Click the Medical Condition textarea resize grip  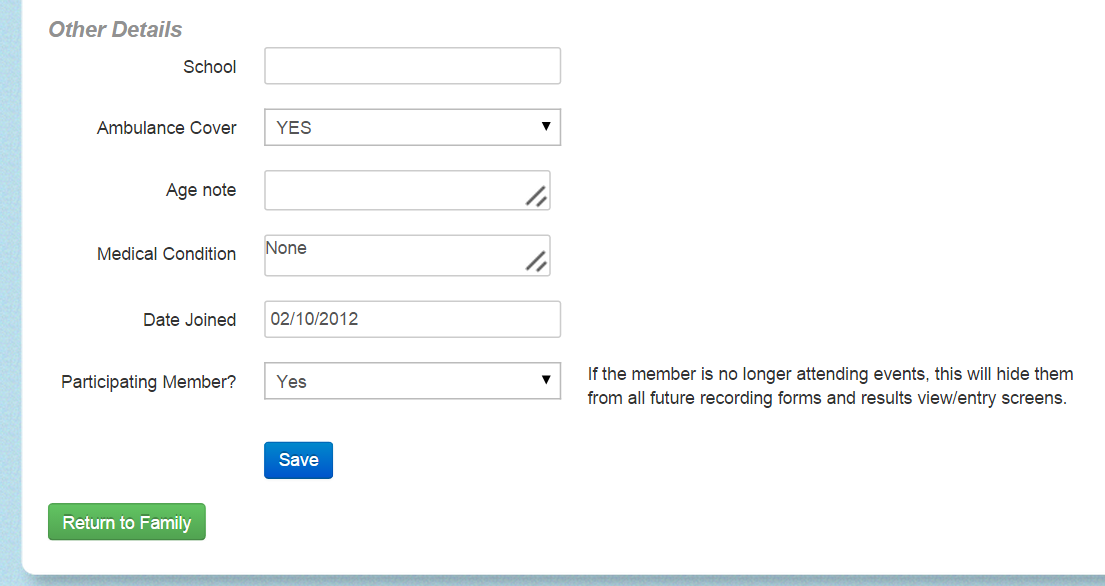(x=536, y=261)
